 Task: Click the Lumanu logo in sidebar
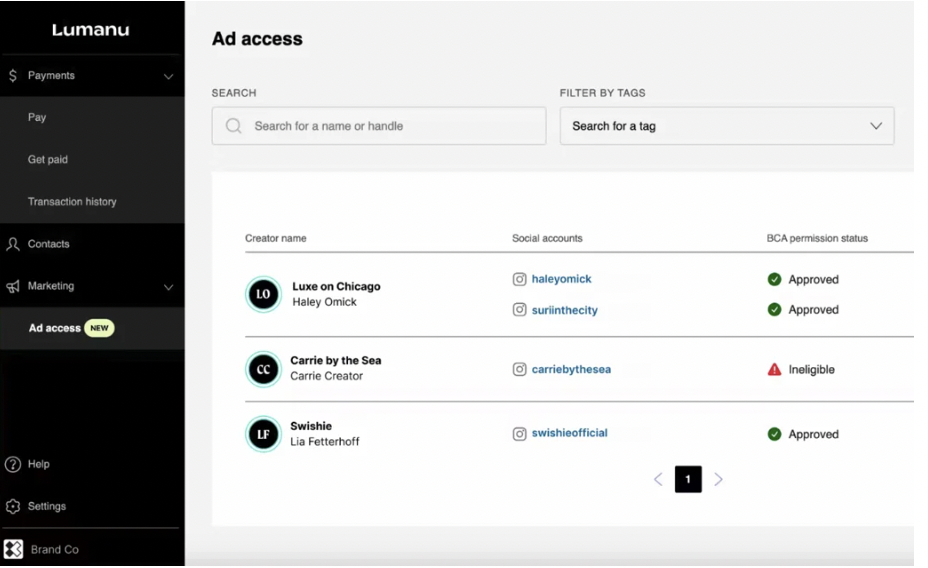click(x=91, y=31)
